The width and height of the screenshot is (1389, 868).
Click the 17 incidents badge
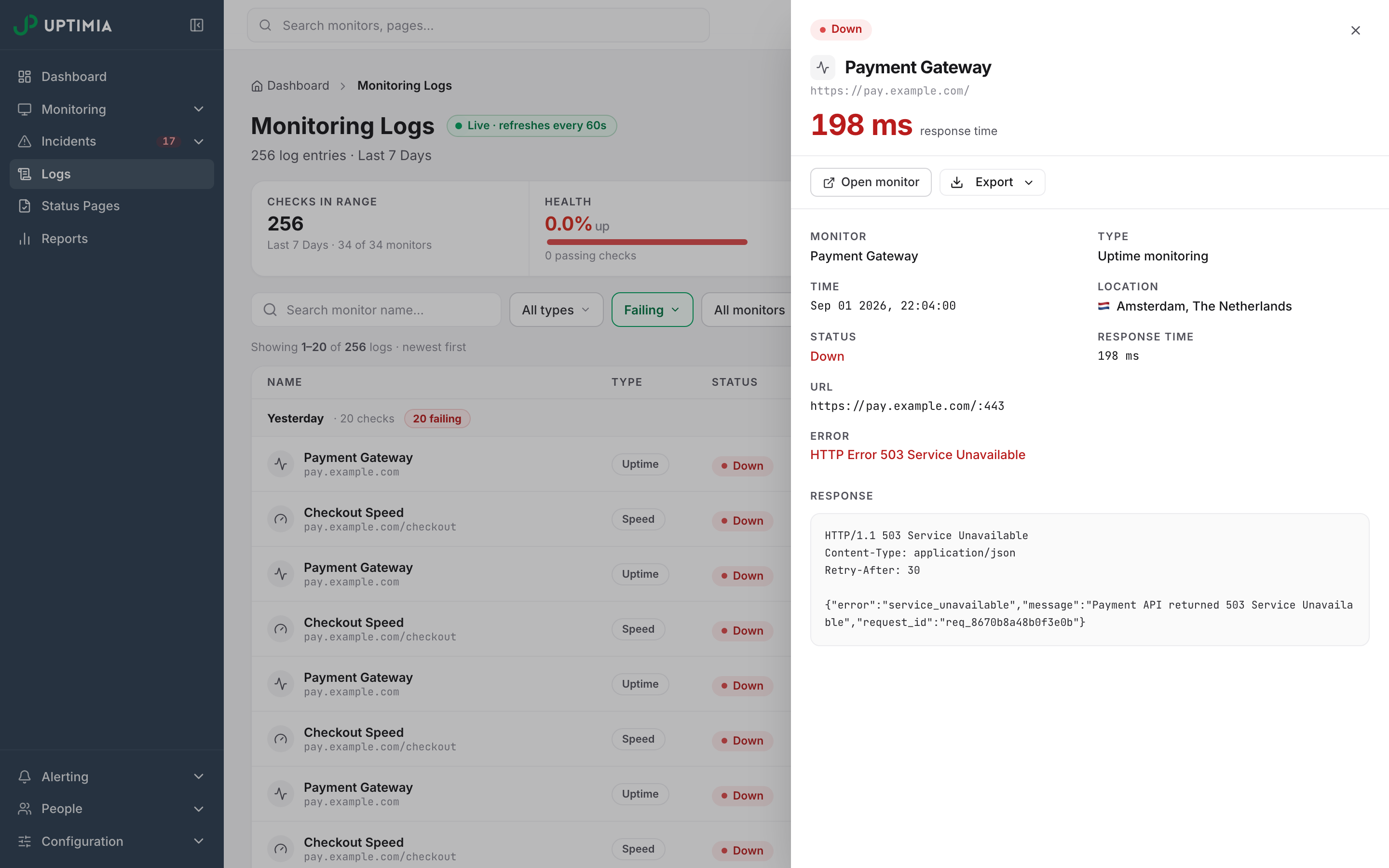(169, 141)
